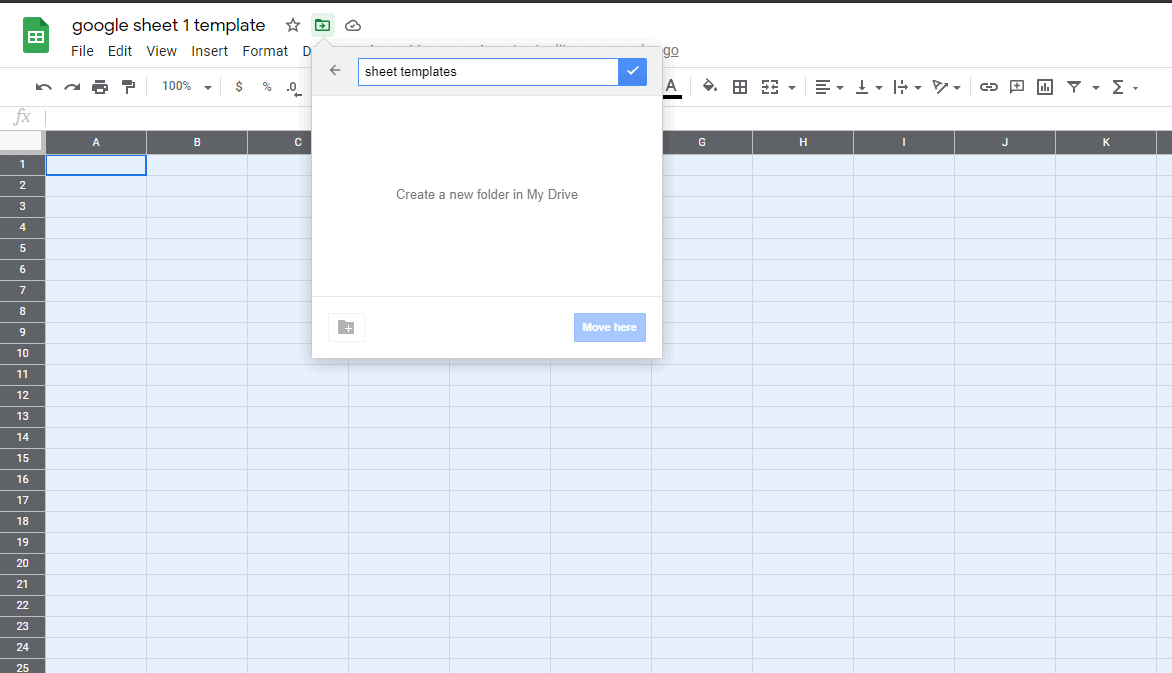Open the Google Sheets home icon
1172x673 pixels.
pyautogui.click(x=36, y=35)
